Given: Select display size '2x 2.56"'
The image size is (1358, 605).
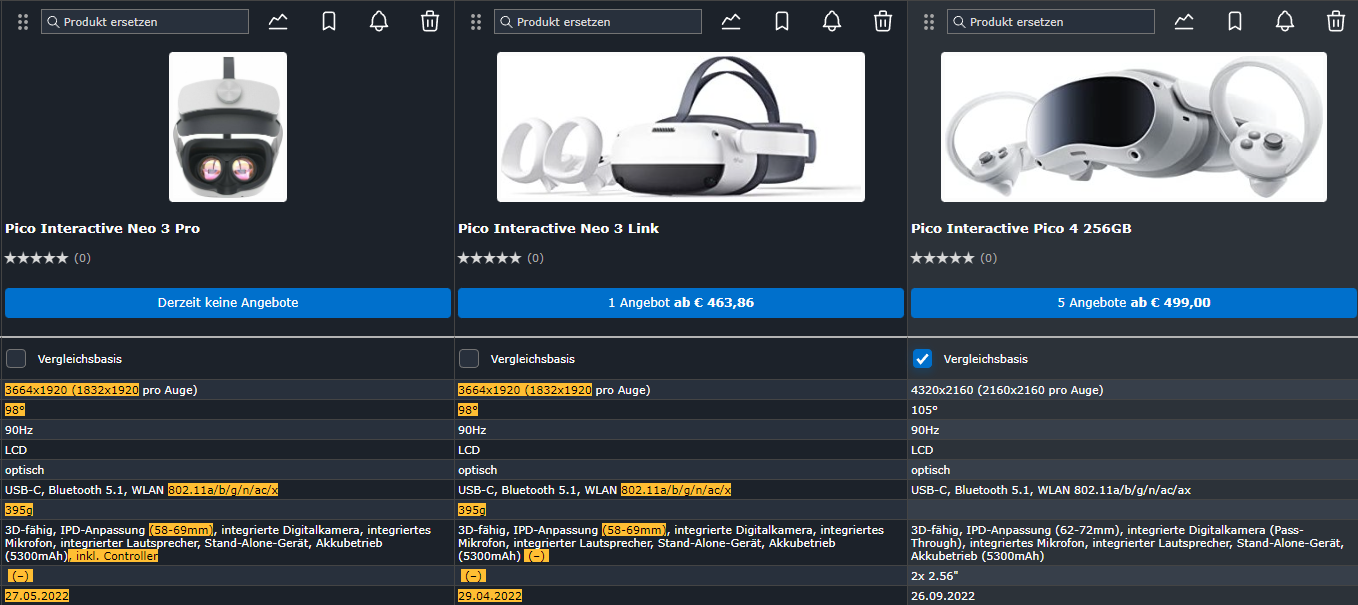Looking at the screenshot, I should pos(935,576).
